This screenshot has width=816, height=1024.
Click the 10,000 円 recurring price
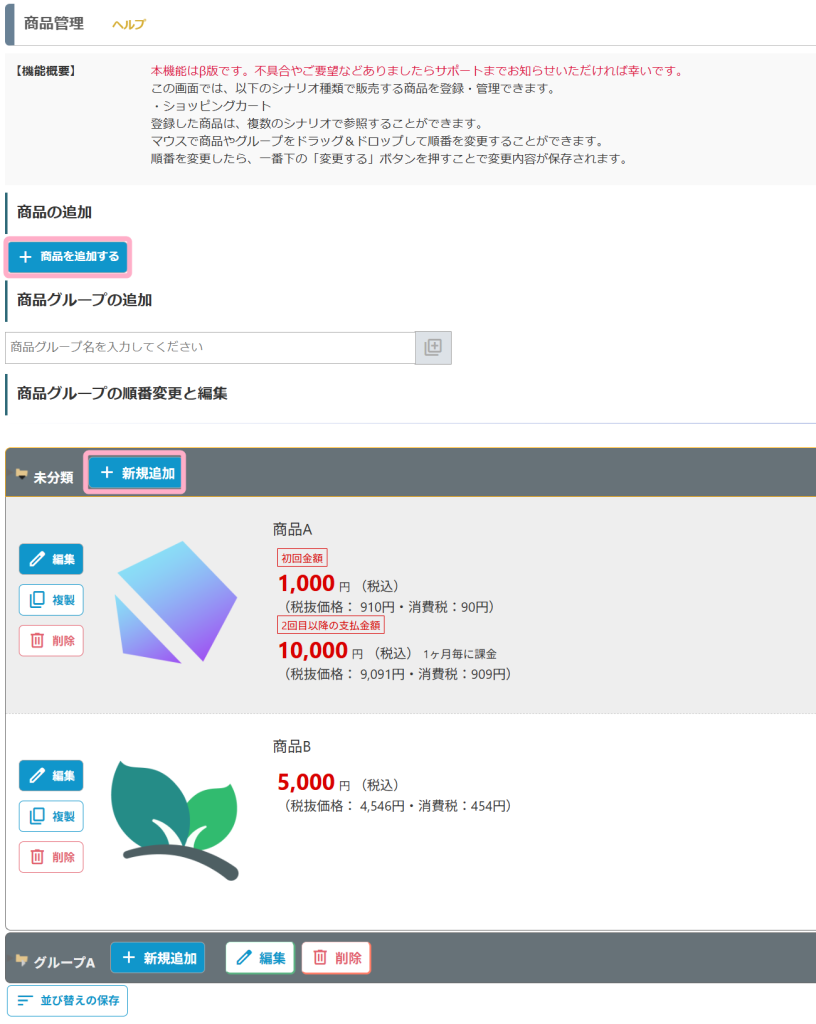[321, 650]
